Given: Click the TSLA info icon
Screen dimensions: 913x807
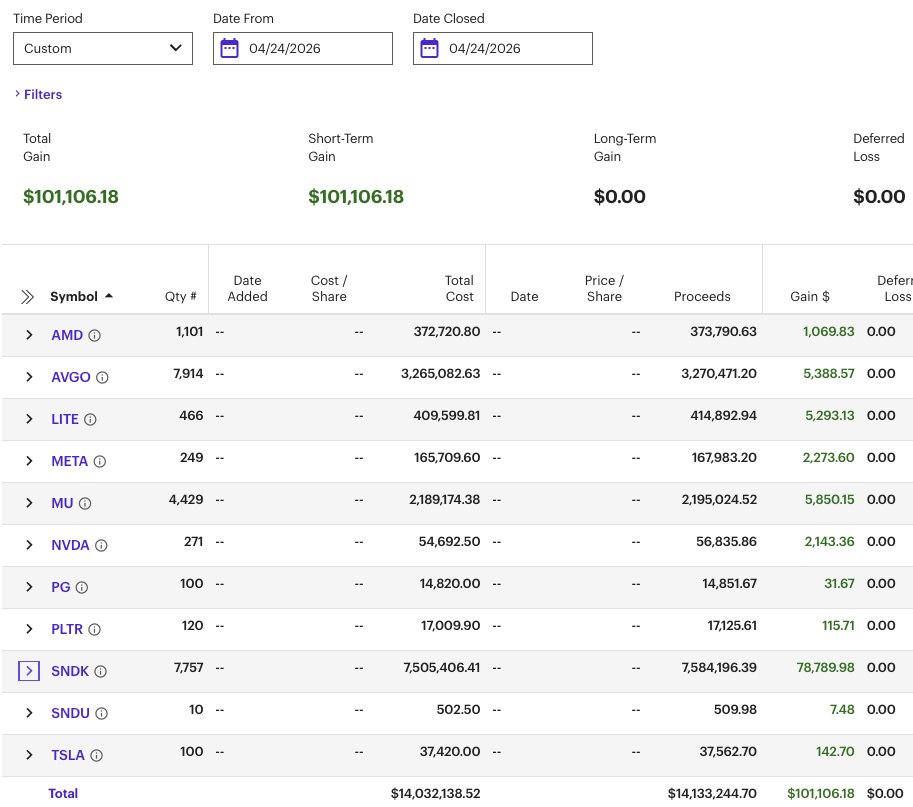Looking at the screenshot, I should point(97,755).
